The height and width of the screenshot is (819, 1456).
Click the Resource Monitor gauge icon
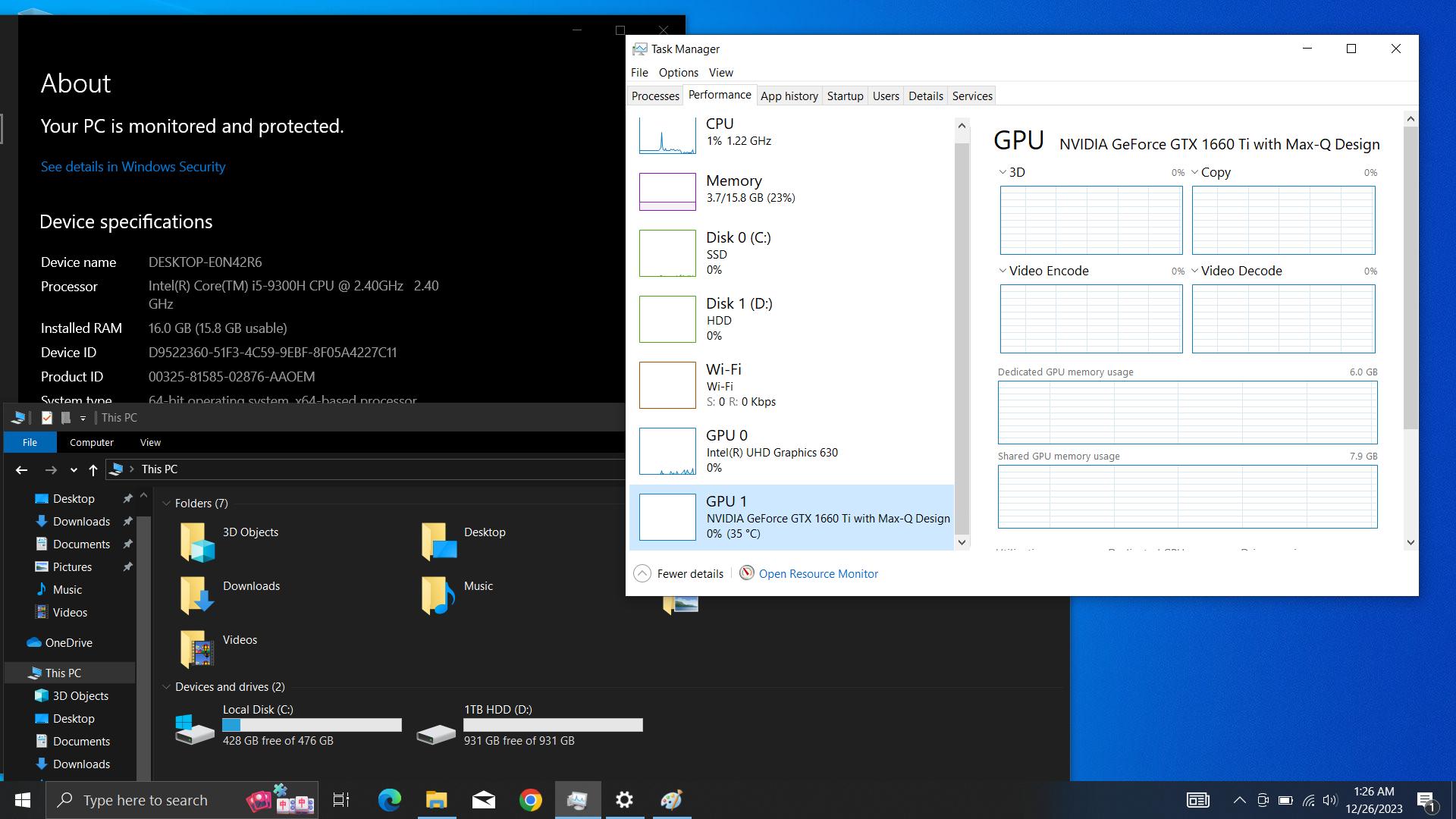pos(746,573)
